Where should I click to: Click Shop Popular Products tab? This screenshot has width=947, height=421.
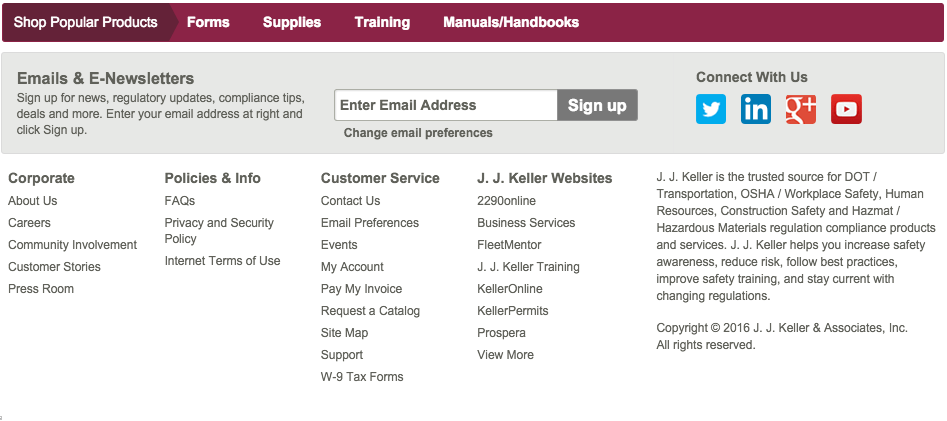(x=86, y=22)
